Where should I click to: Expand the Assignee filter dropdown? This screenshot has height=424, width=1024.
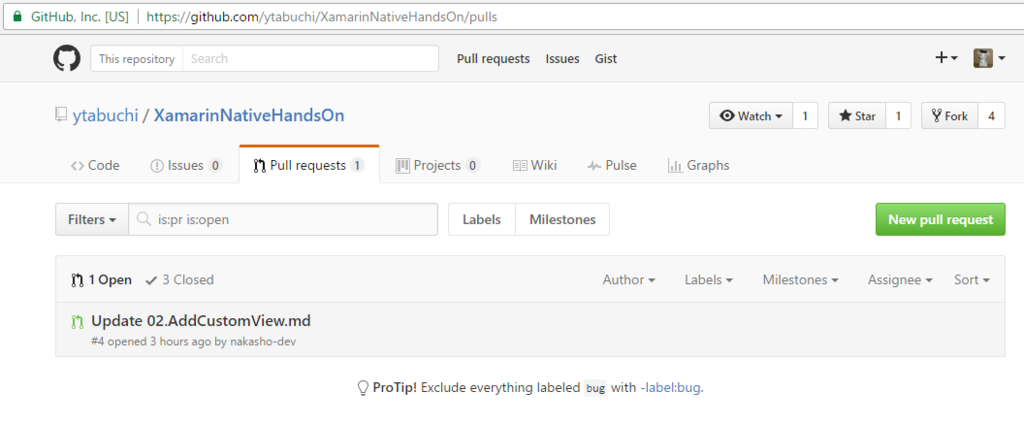click(x=900, y=280)
